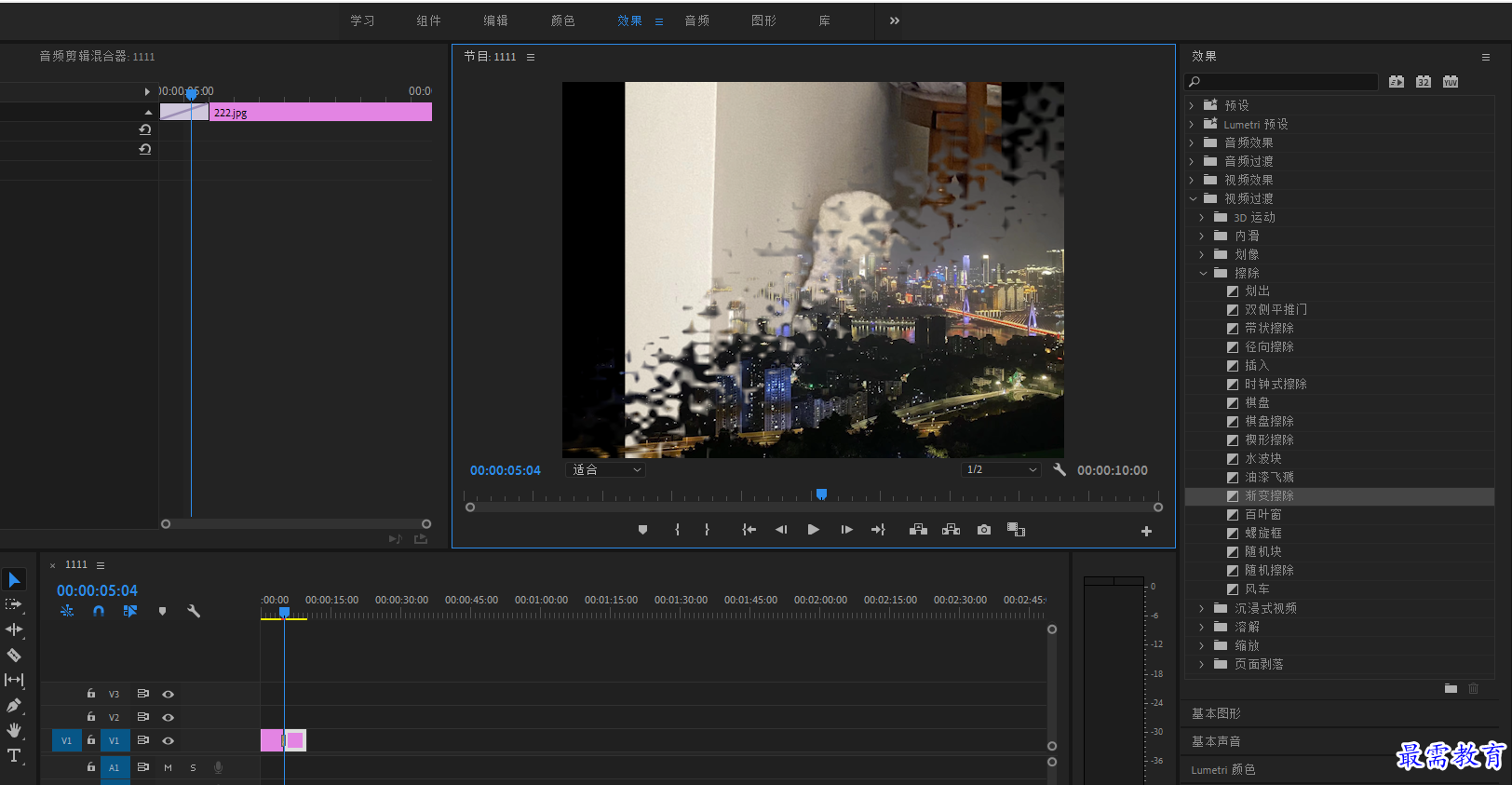Switch to 颜色 workspace tab
The height and width of the screenshot is (785, 1512).
(562, 20)
